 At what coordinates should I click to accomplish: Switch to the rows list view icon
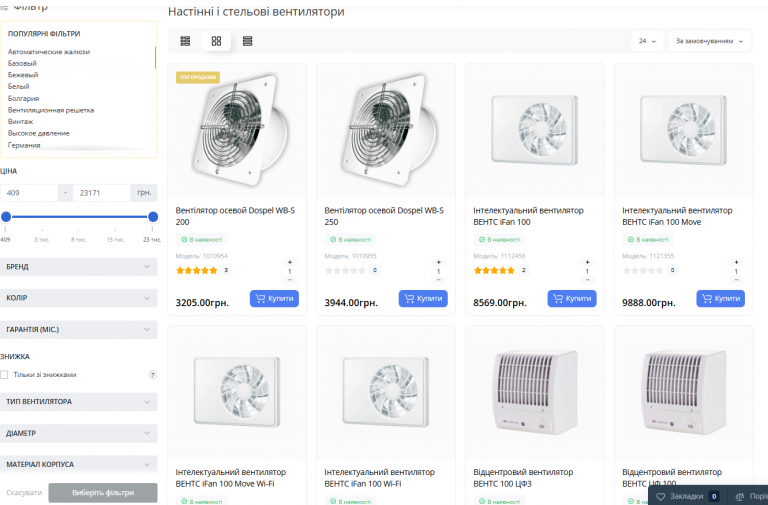point(247,41)
